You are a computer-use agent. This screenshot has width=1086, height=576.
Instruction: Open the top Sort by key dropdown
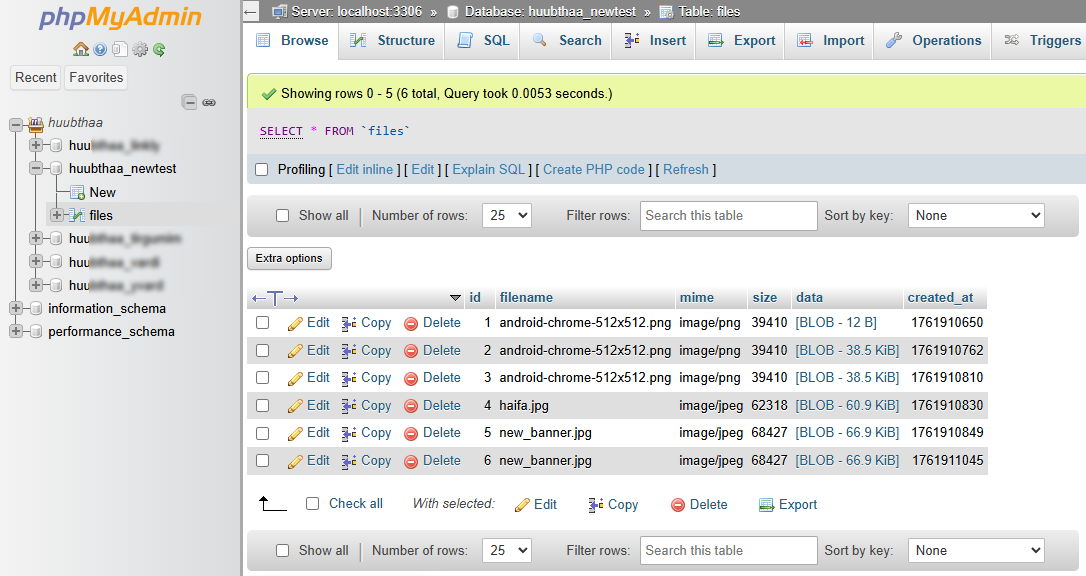coord(976,215)
